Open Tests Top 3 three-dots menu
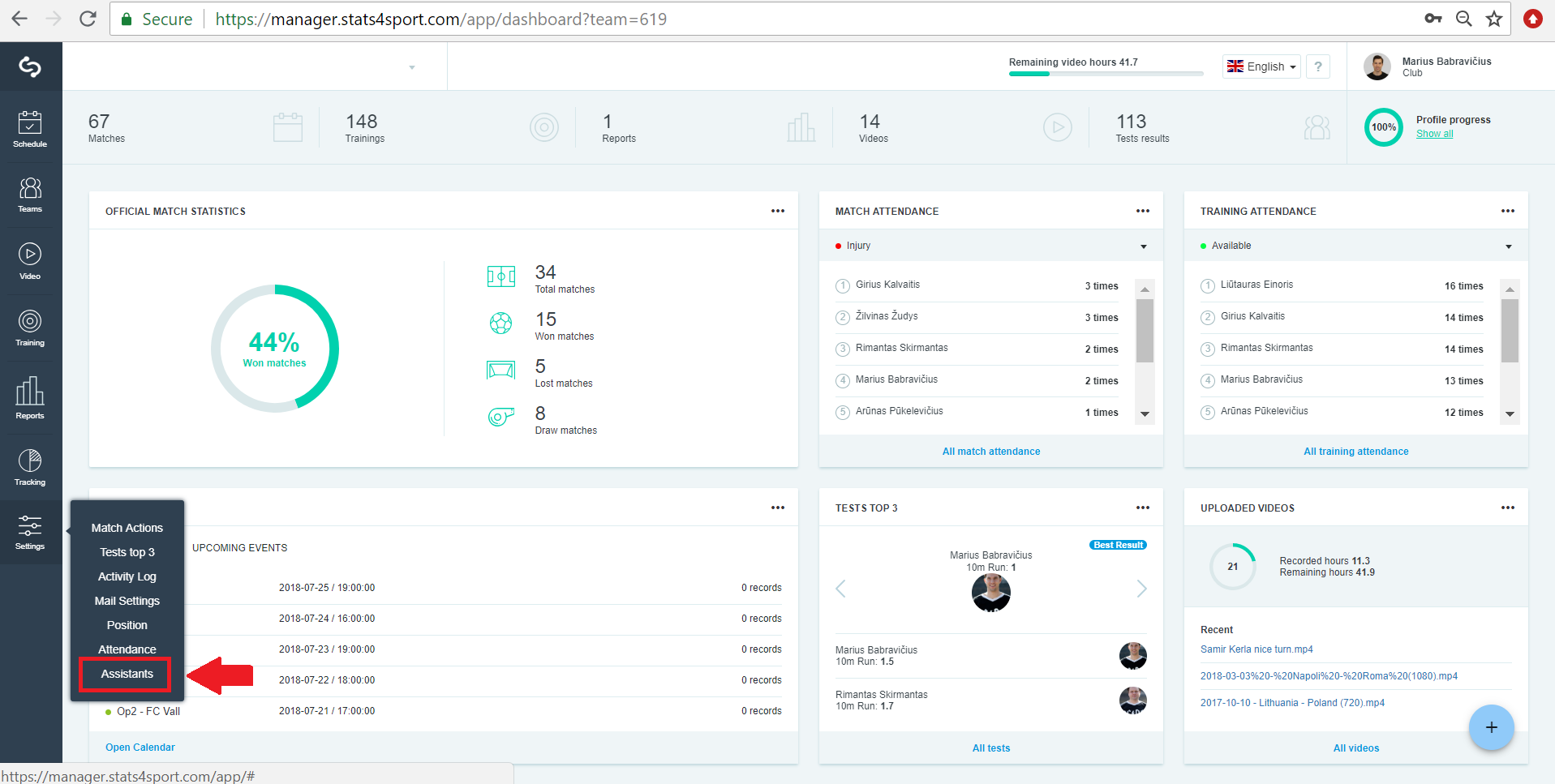The image size is (1555, 784). tap(1143, 508)
